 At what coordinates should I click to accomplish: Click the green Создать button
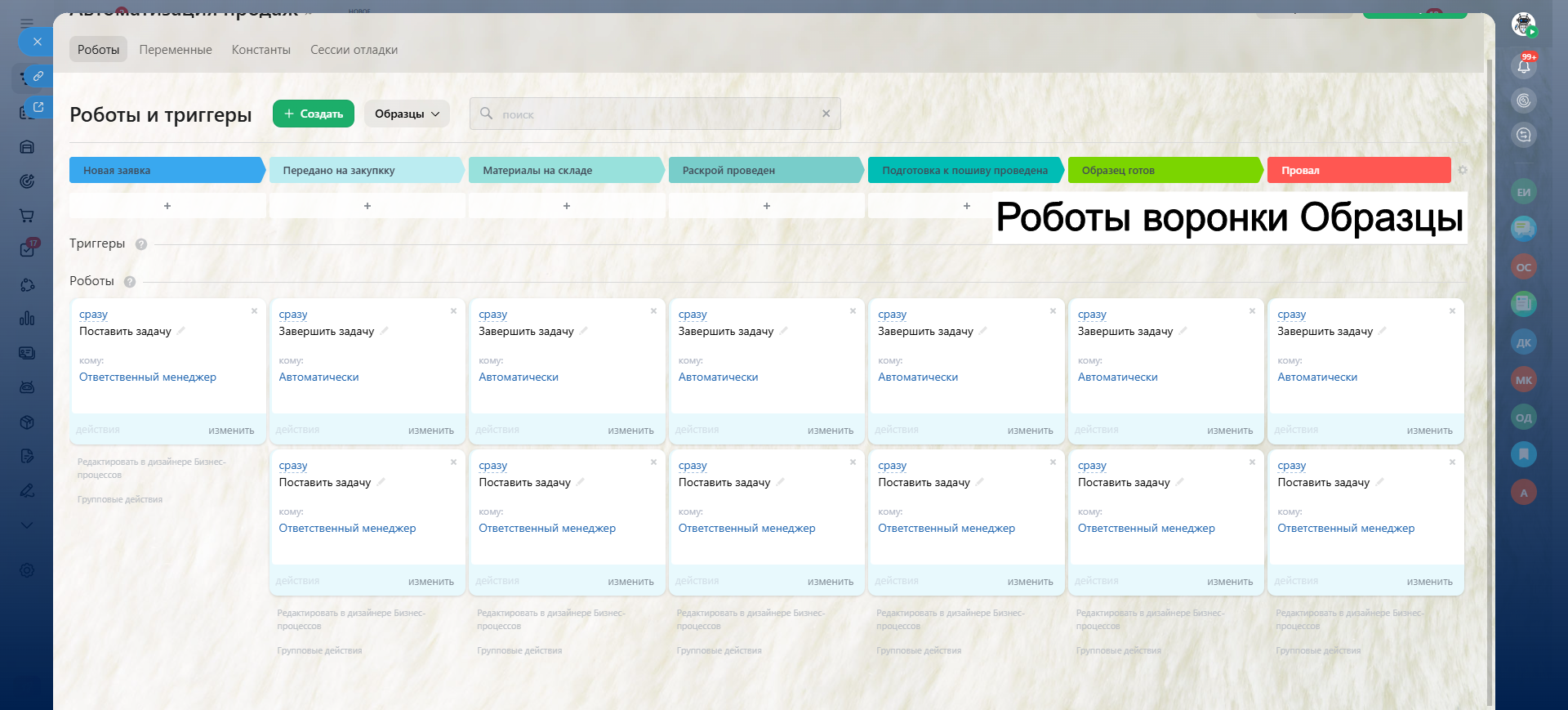click(x=314, y=114)
